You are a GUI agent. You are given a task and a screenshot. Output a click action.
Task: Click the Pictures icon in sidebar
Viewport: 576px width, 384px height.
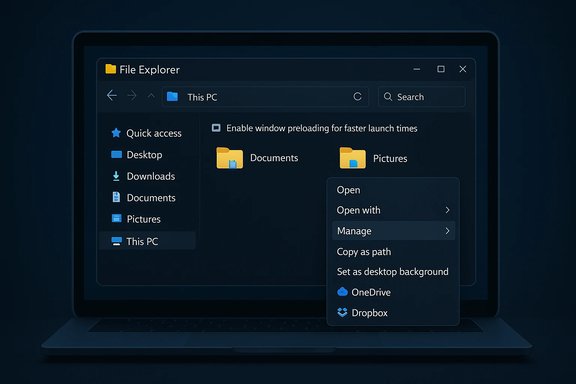point(116,219)
